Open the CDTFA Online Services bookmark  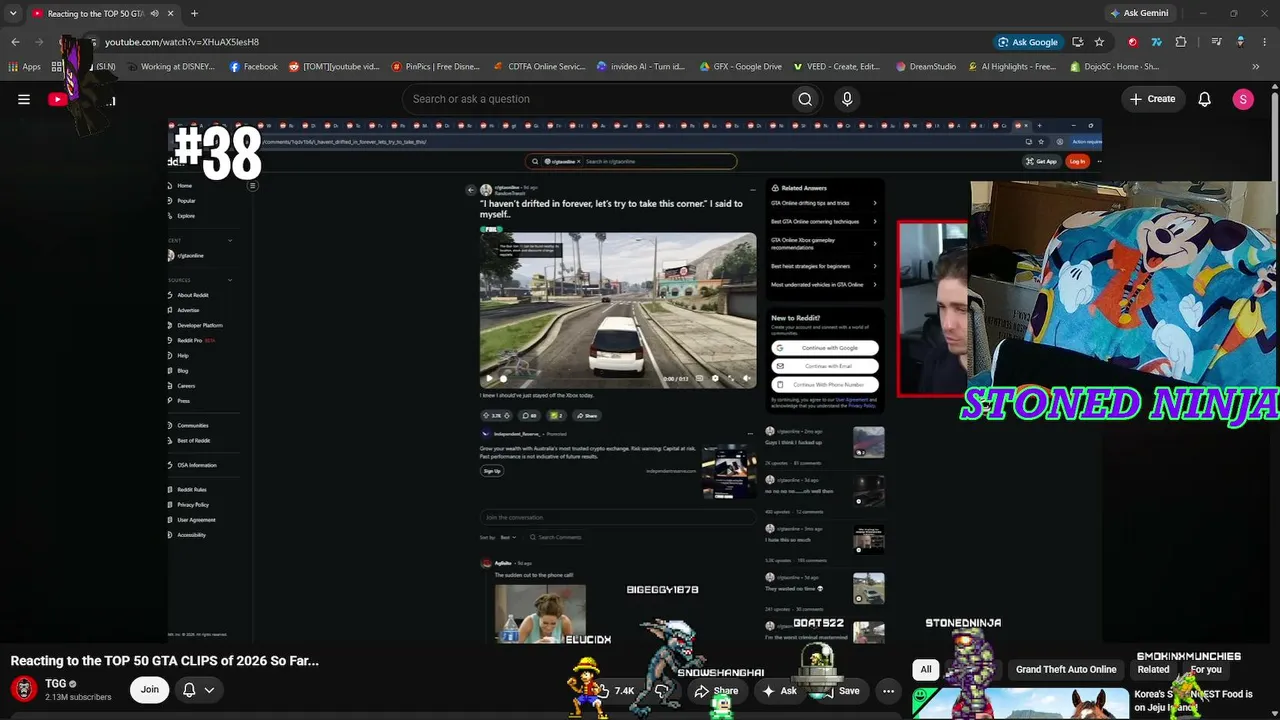pos(539,67)
